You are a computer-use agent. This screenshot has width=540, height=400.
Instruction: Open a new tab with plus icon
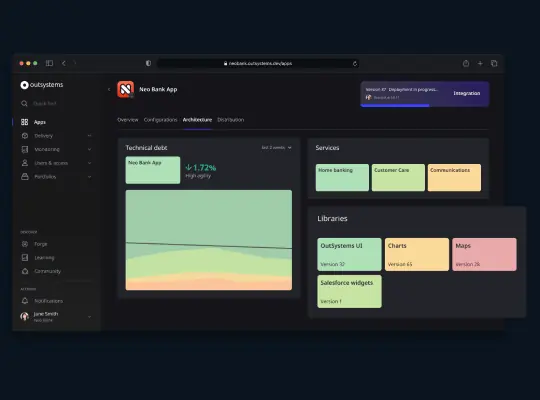[x=480, y=63]
